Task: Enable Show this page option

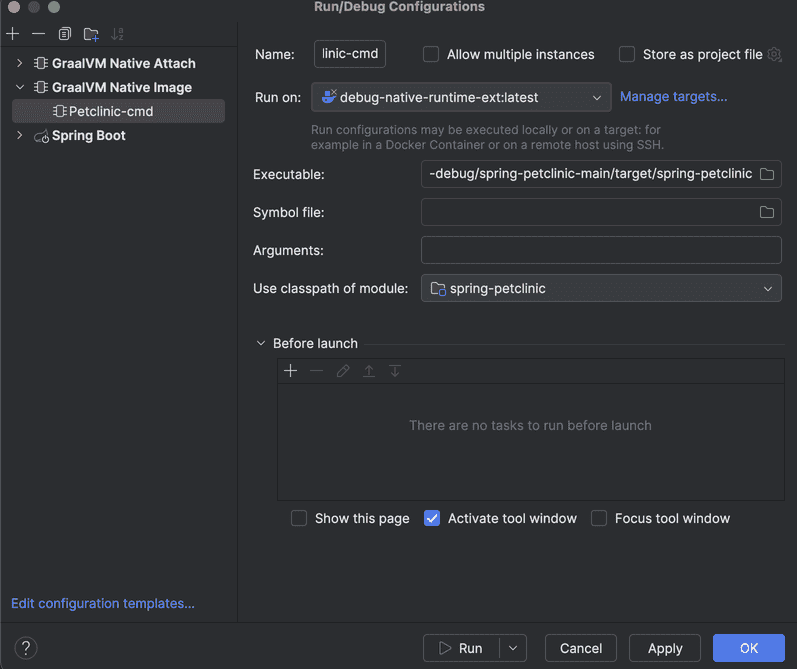Action: (x=299, y=518)
